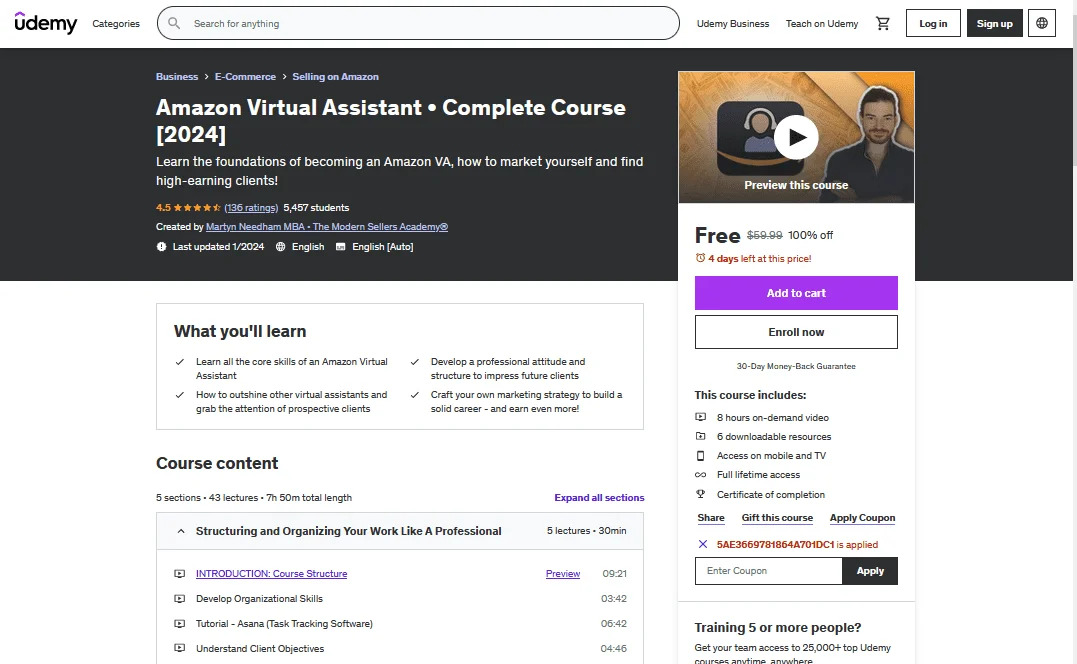
Task: Go to Business breadcrumb
Action: 177,76
